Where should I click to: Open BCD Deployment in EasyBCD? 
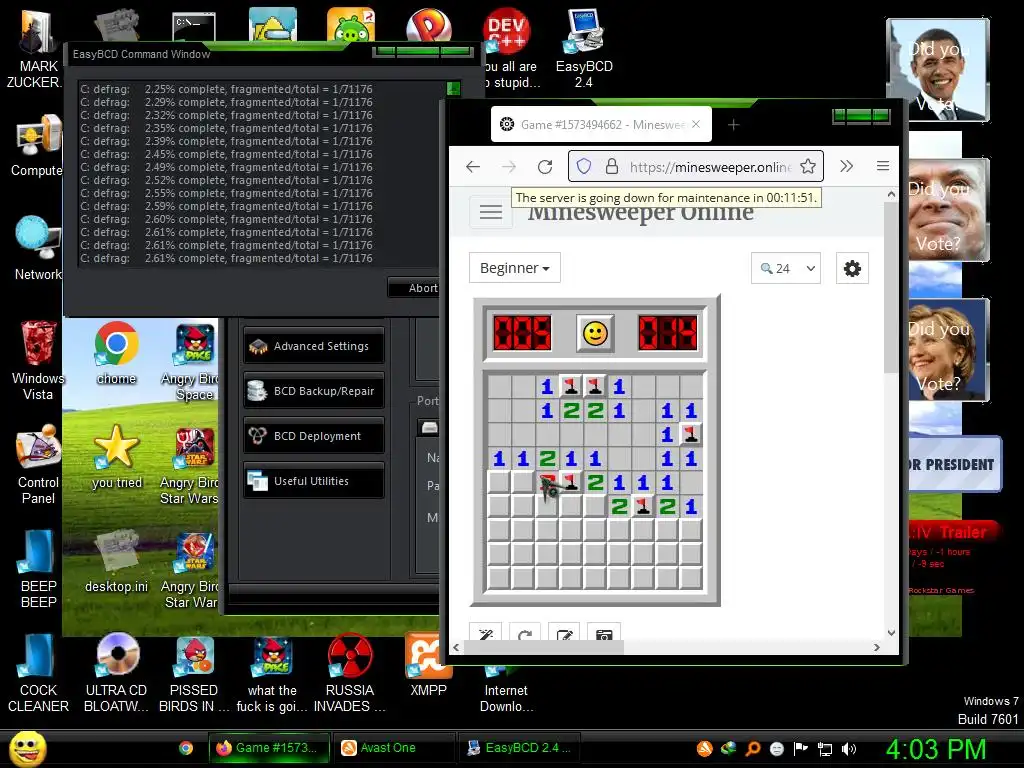[314, 436]
